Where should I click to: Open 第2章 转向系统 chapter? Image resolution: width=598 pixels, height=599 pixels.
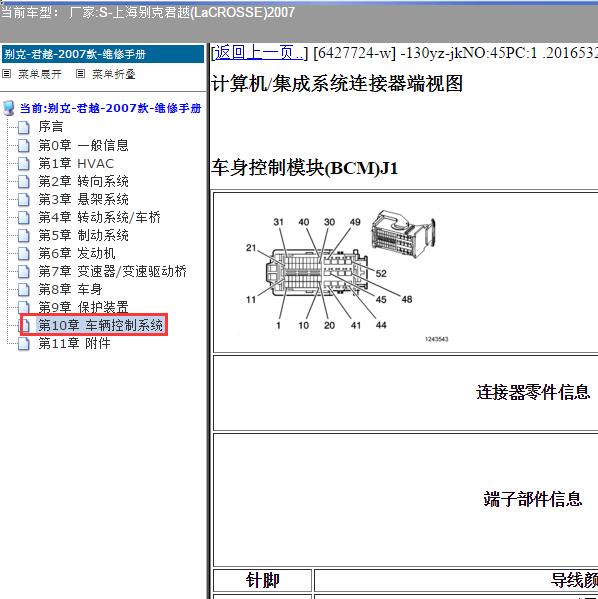tap(83, 181)
